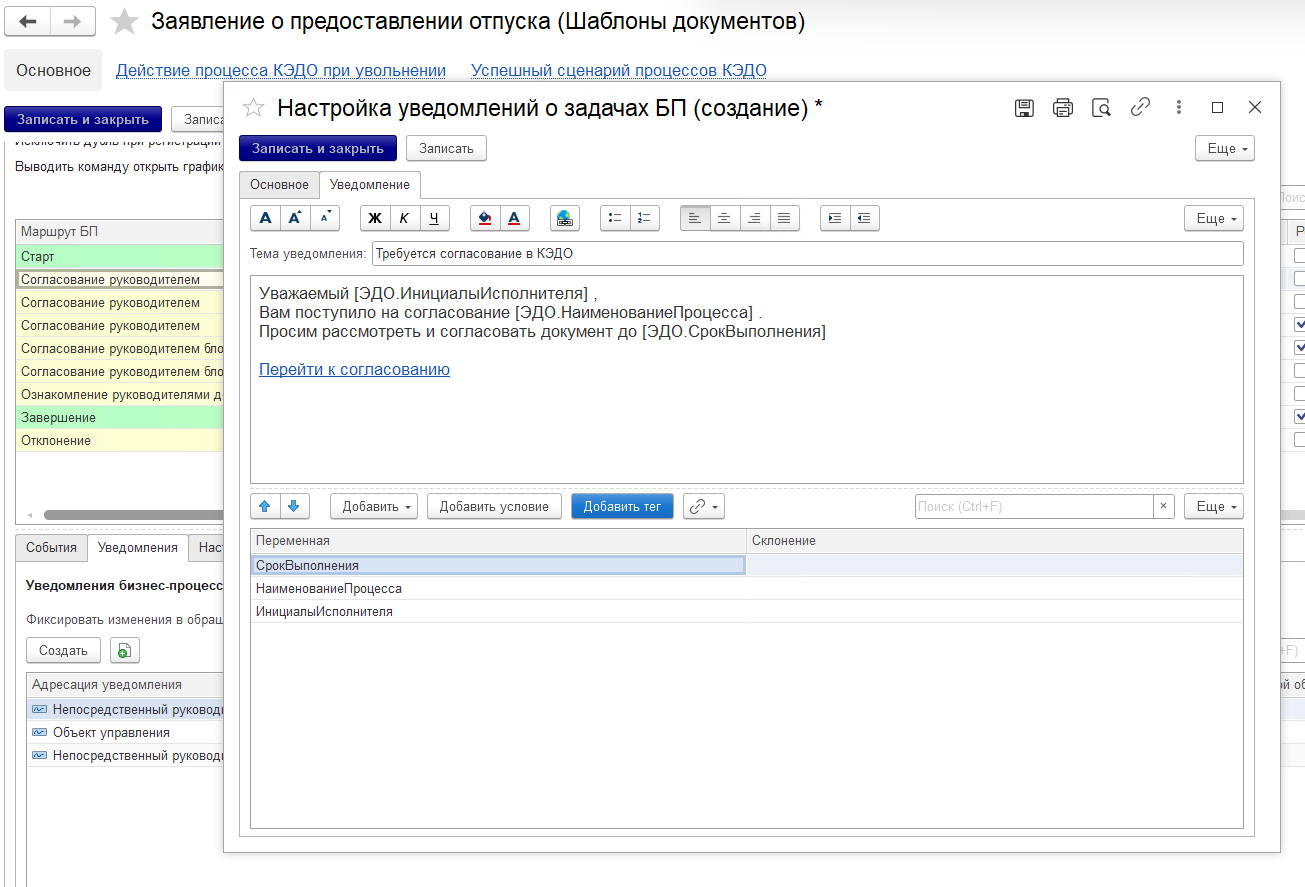Image resolution: width=1305 pixels, height=887 pixels.
Task: Toggle the checkbox in the Старт row
Action: point(1300,256)
